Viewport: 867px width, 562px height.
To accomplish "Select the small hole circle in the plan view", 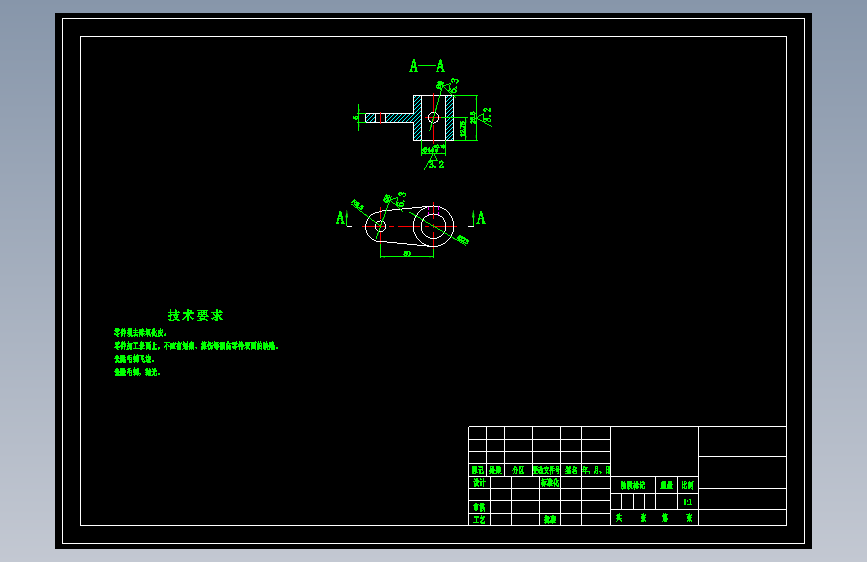I will 380,226.
